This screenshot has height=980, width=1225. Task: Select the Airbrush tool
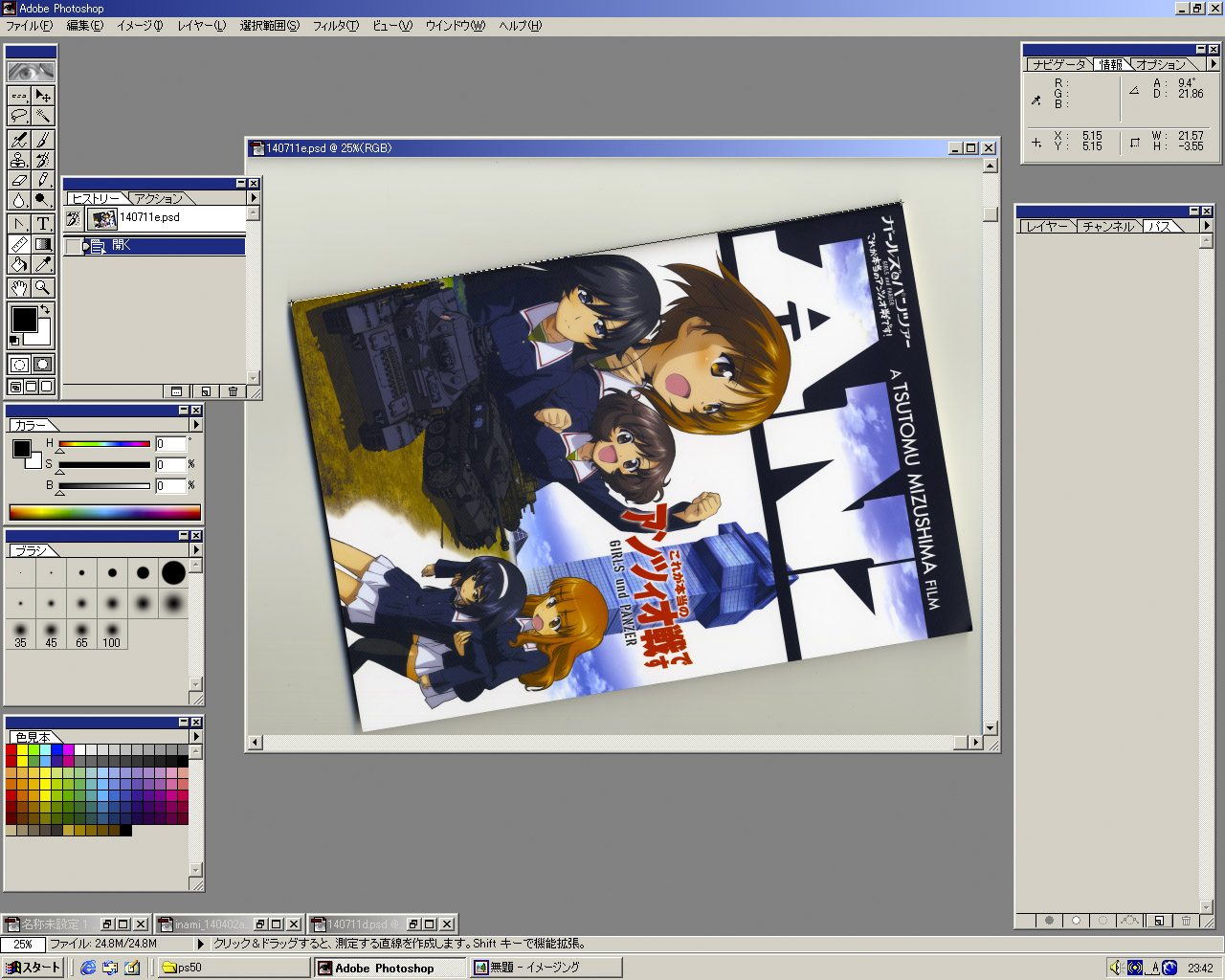coord(19,140)
